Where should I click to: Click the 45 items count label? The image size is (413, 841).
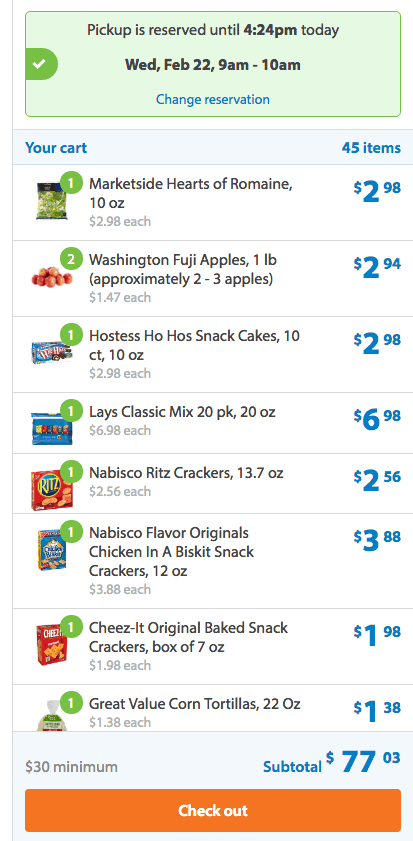(x=371, y=147)
